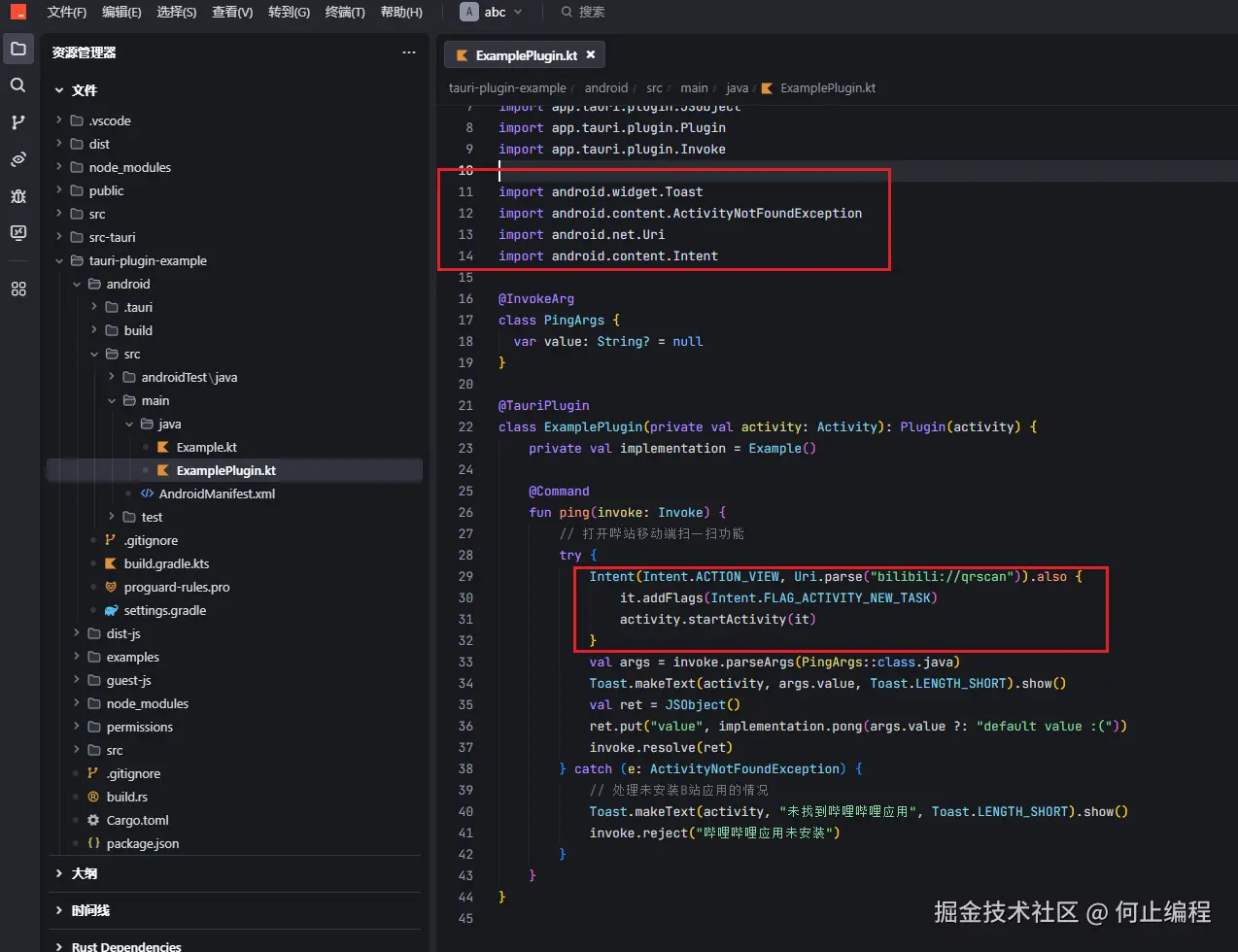
Task: Open the 查看(V) menu
Action: pyautogui.click(x=232, y=12)
